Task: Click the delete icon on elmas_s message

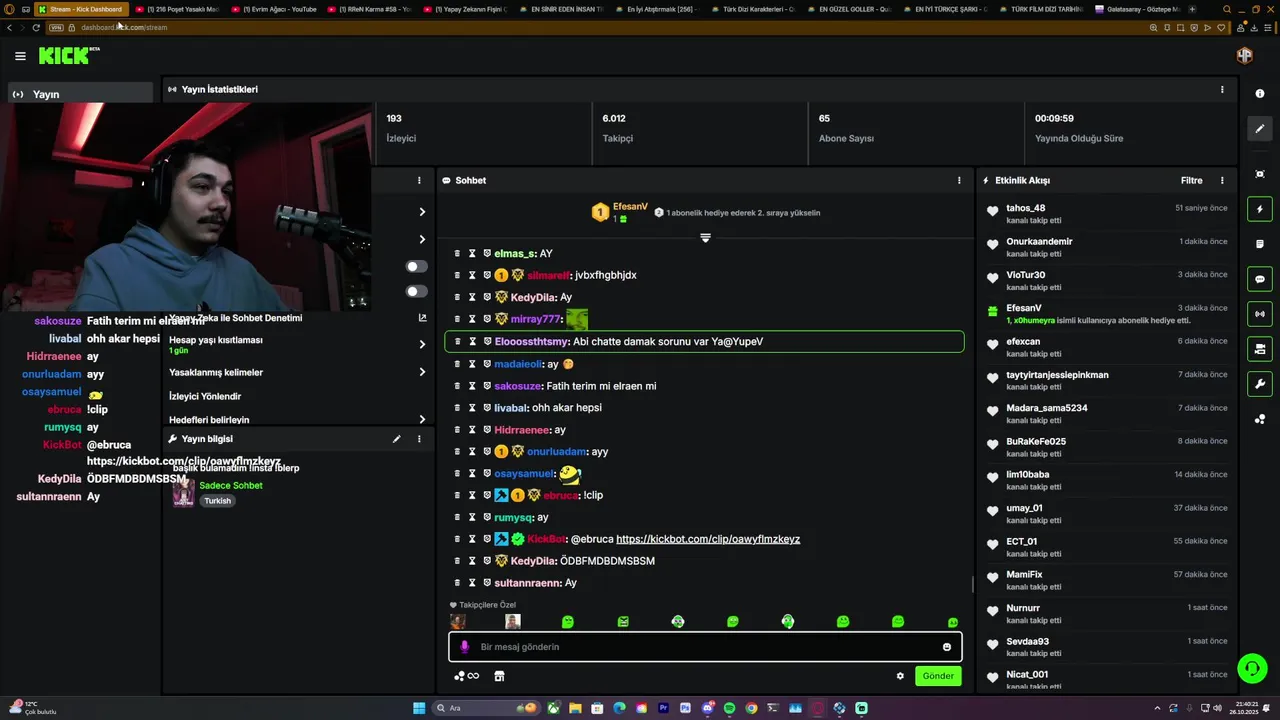Action: (x=457, y=254)
